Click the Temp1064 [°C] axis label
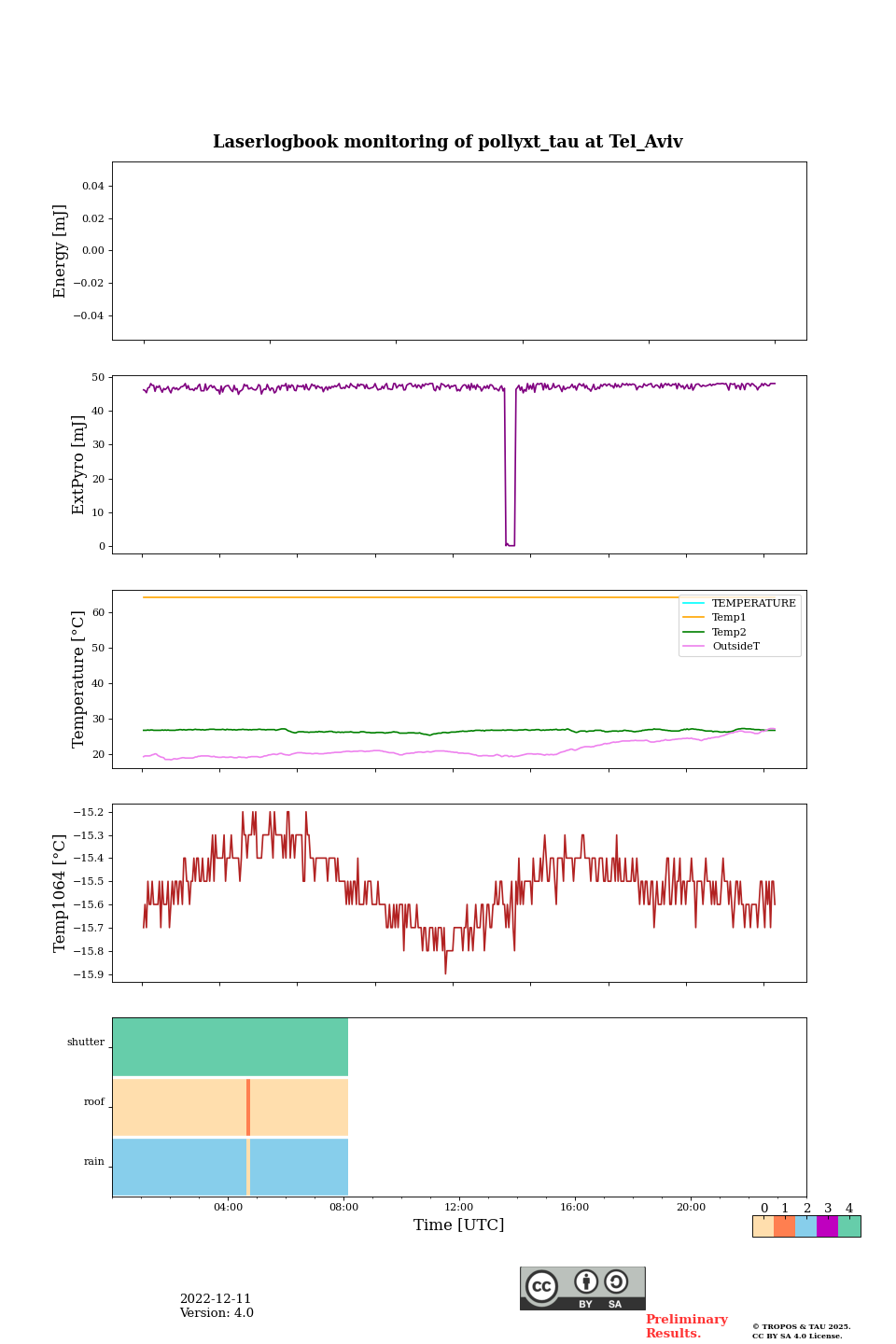Viewport: 896px width, 1344px height. click(61, 893)
